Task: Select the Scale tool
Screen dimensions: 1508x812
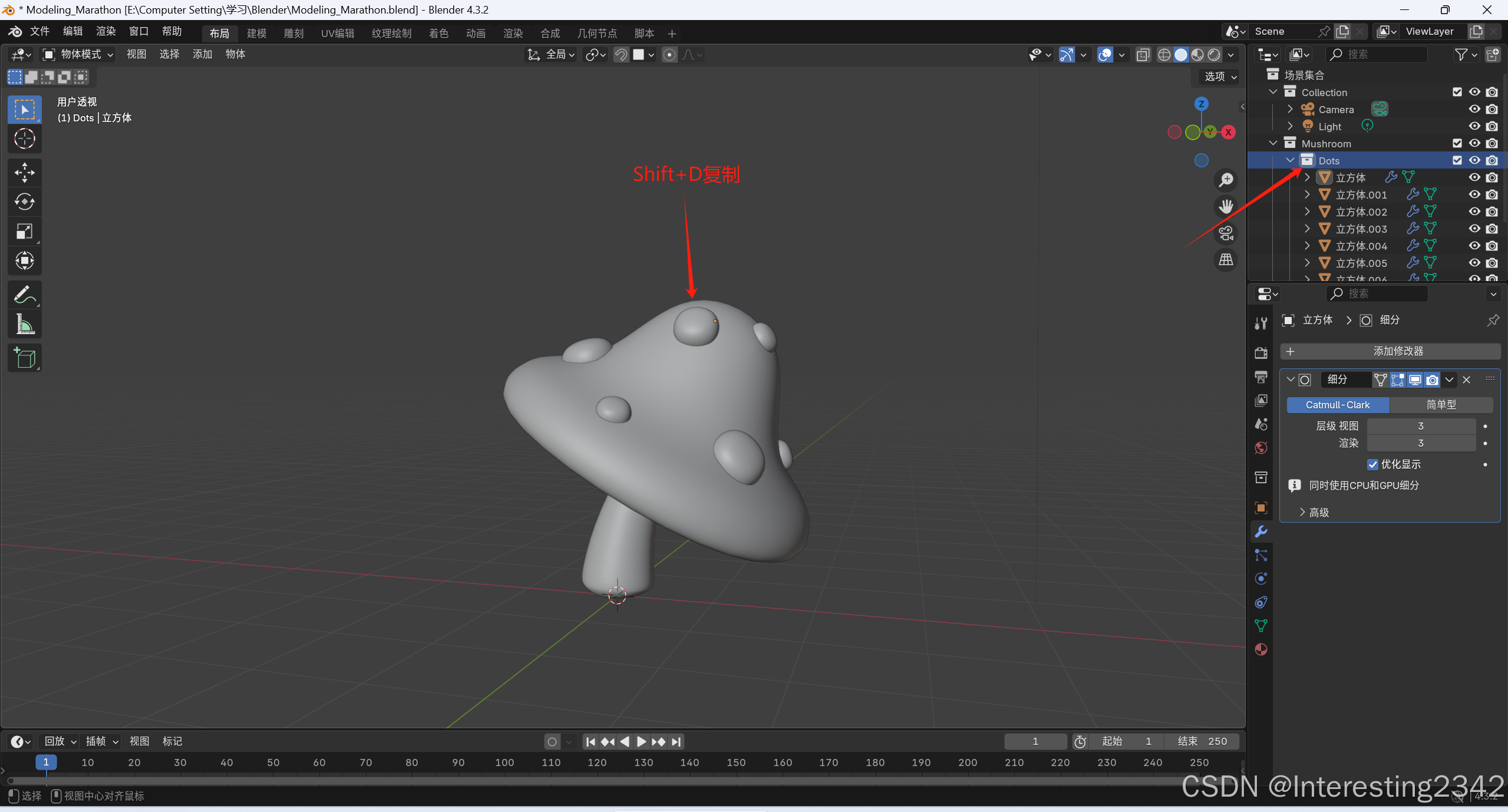Action: pyautogui.click(x=24, y=231)
